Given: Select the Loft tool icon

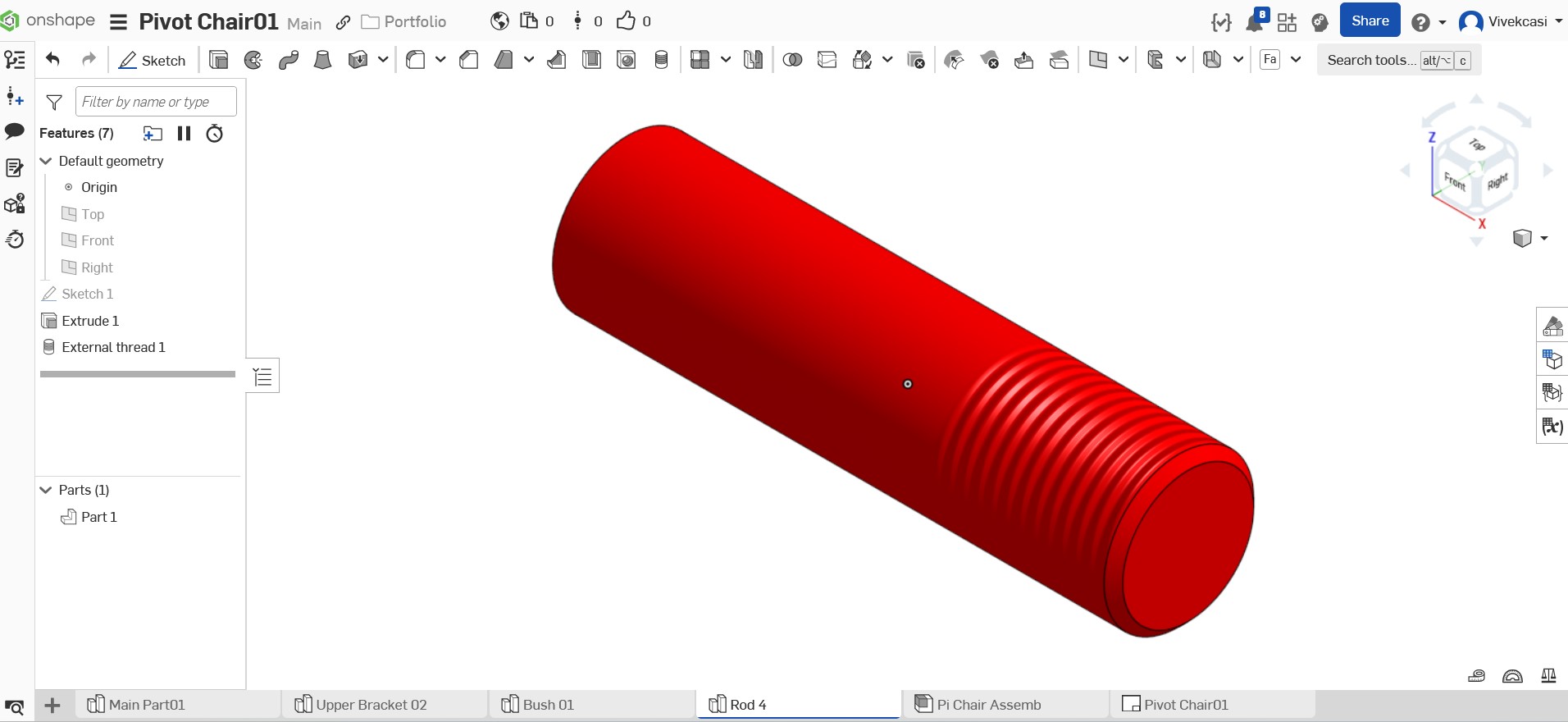Looking at the screenshot, I should [322, 60].
